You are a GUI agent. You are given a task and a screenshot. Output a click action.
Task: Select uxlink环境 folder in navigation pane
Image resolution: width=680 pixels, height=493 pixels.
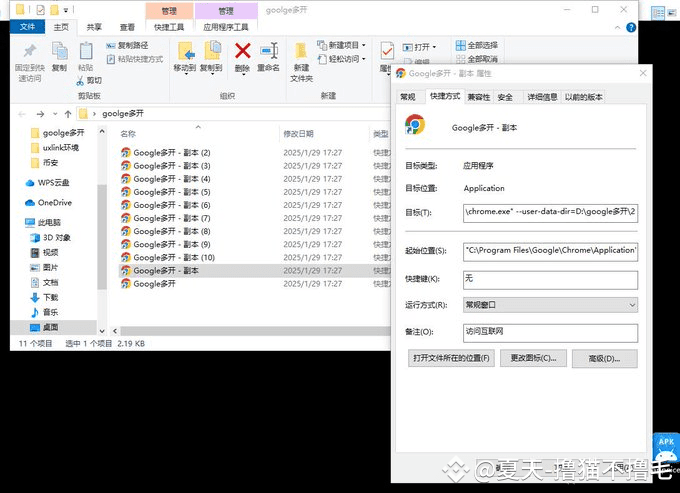(x=55, y=148)
